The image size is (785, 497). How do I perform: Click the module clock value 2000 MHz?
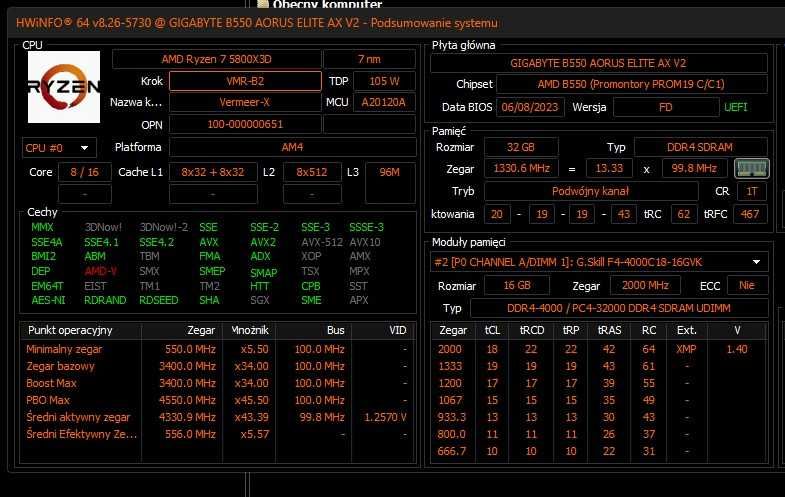tap(645, 285)
